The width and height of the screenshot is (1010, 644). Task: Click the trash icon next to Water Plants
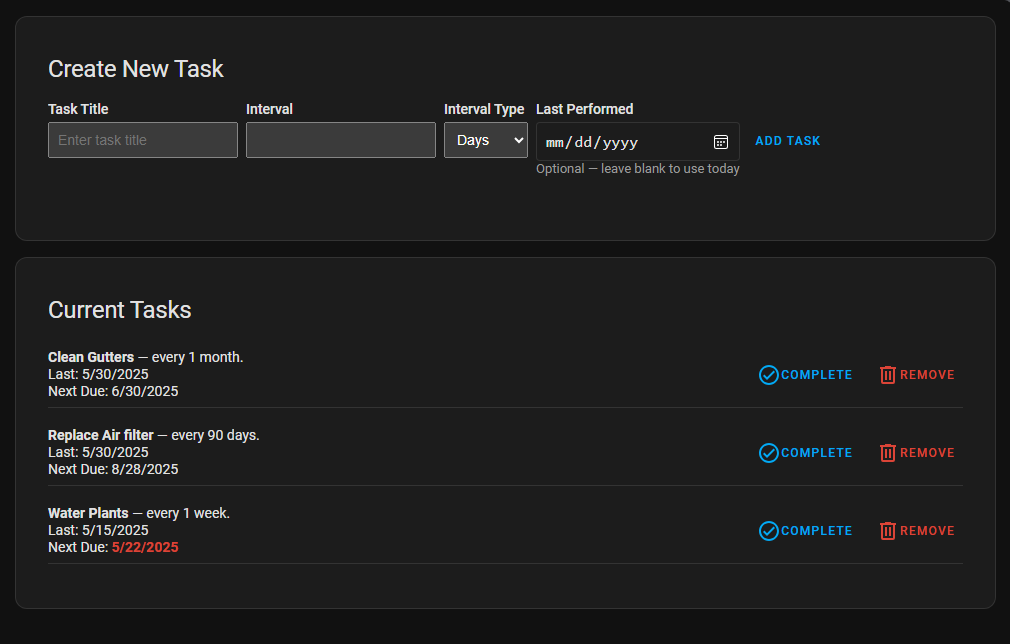coord(888,530)
